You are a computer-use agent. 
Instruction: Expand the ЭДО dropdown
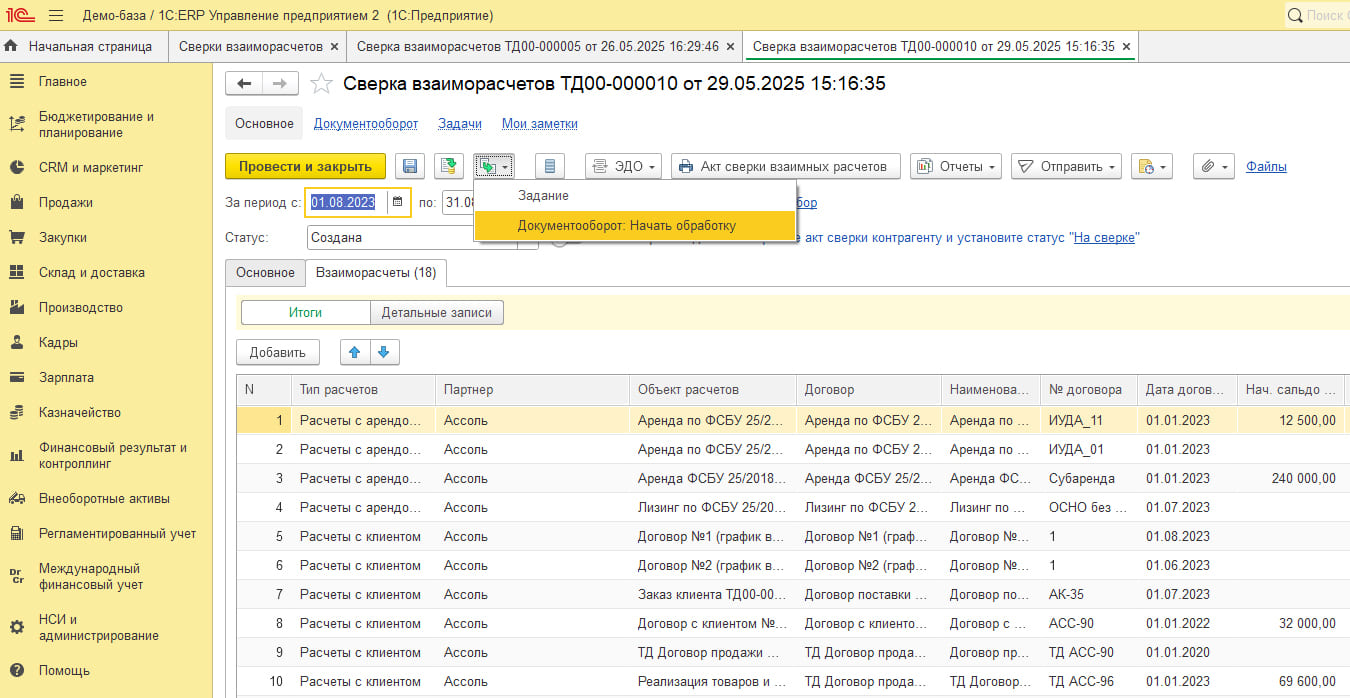tap(624, 167)
